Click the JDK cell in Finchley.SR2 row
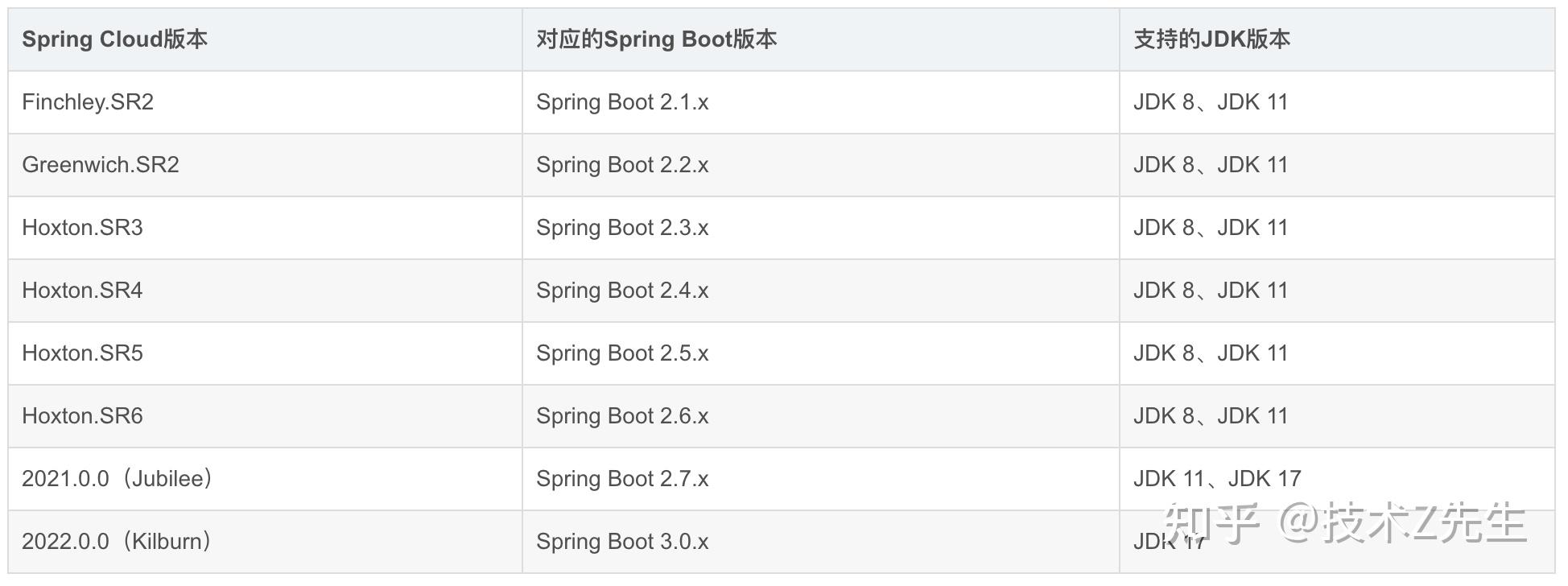 [x=1211, y=102]
